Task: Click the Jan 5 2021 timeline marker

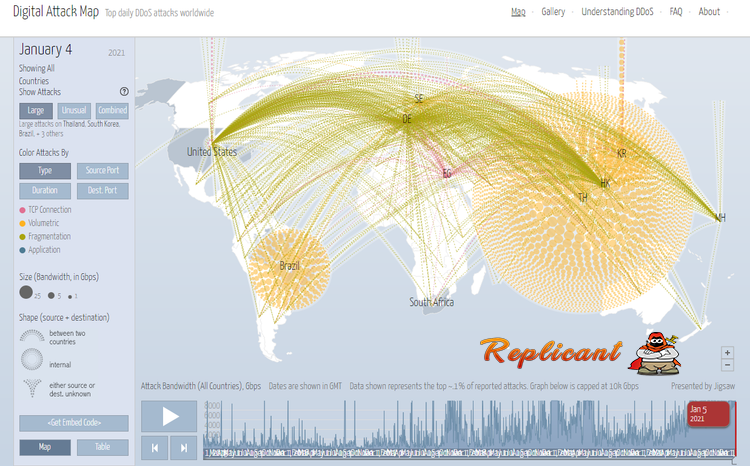Action: pos(708,414)
